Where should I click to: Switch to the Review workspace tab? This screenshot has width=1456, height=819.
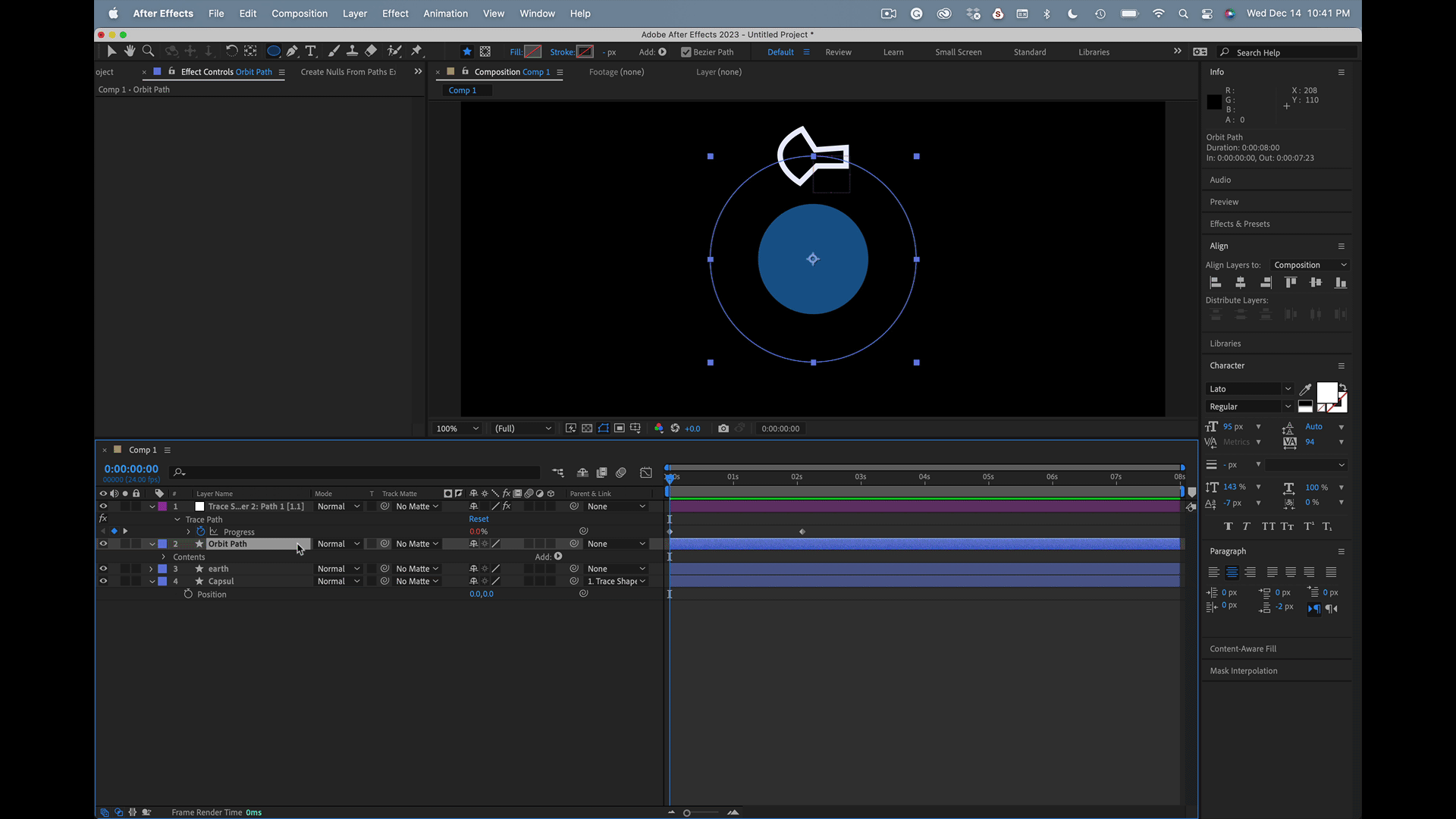pyautogui.click(x=838, y=52)
